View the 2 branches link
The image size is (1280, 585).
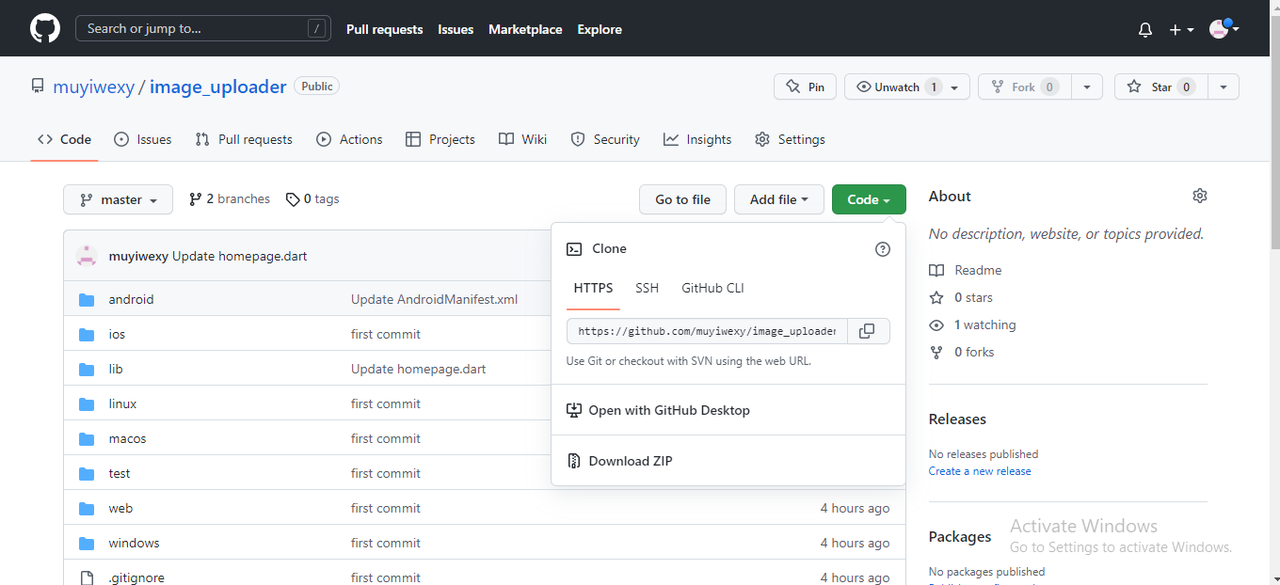pyautogui.click(x=229, y=199)
